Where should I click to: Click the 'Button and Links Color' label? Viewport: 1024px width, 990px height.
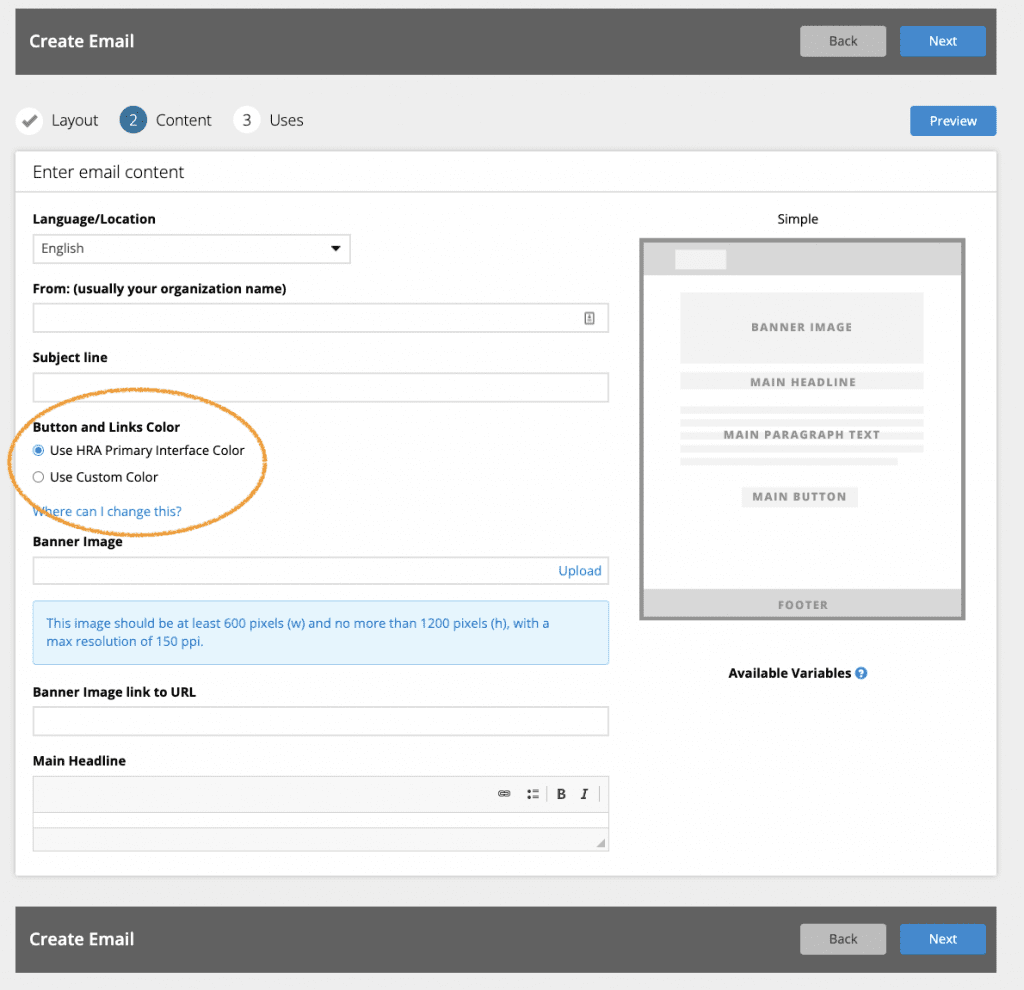(x=106, y=427)
